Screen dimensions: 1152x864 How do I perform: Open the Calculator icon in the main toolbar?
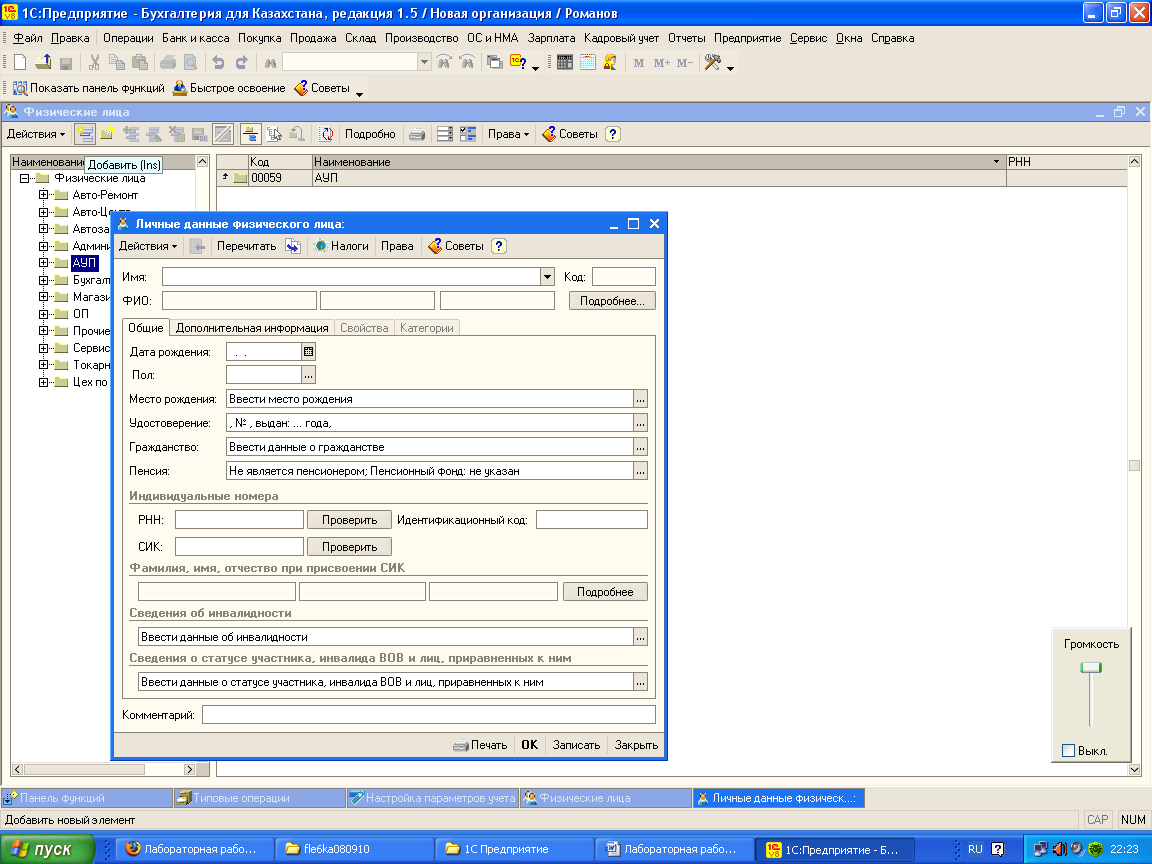coord(564,63)
